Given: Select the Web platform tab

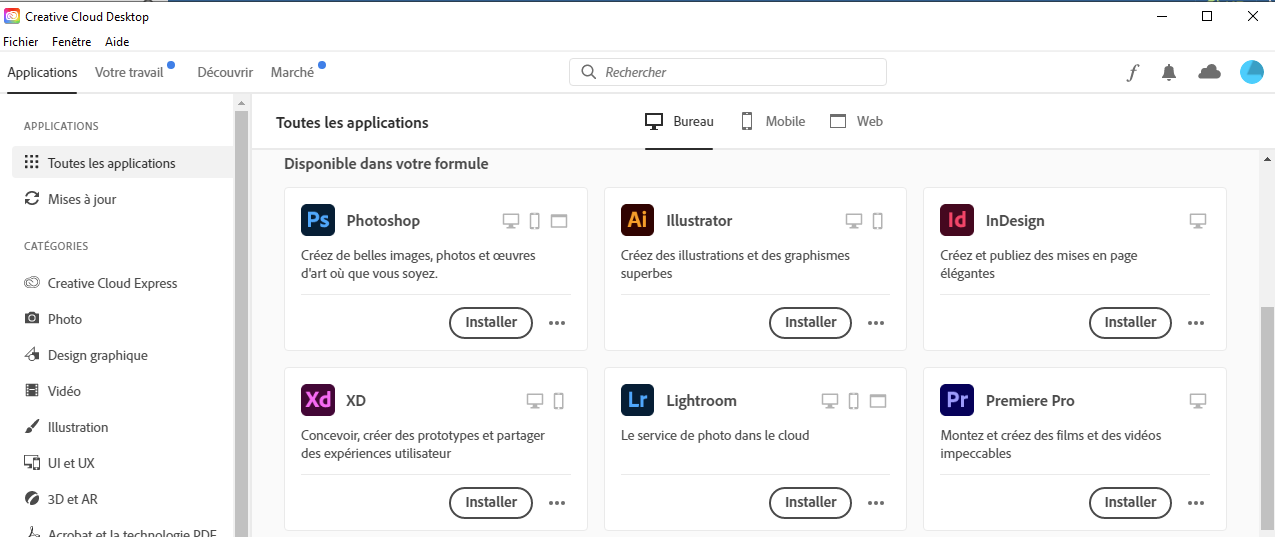Looking at the screenshot, I should pos(856,121).
